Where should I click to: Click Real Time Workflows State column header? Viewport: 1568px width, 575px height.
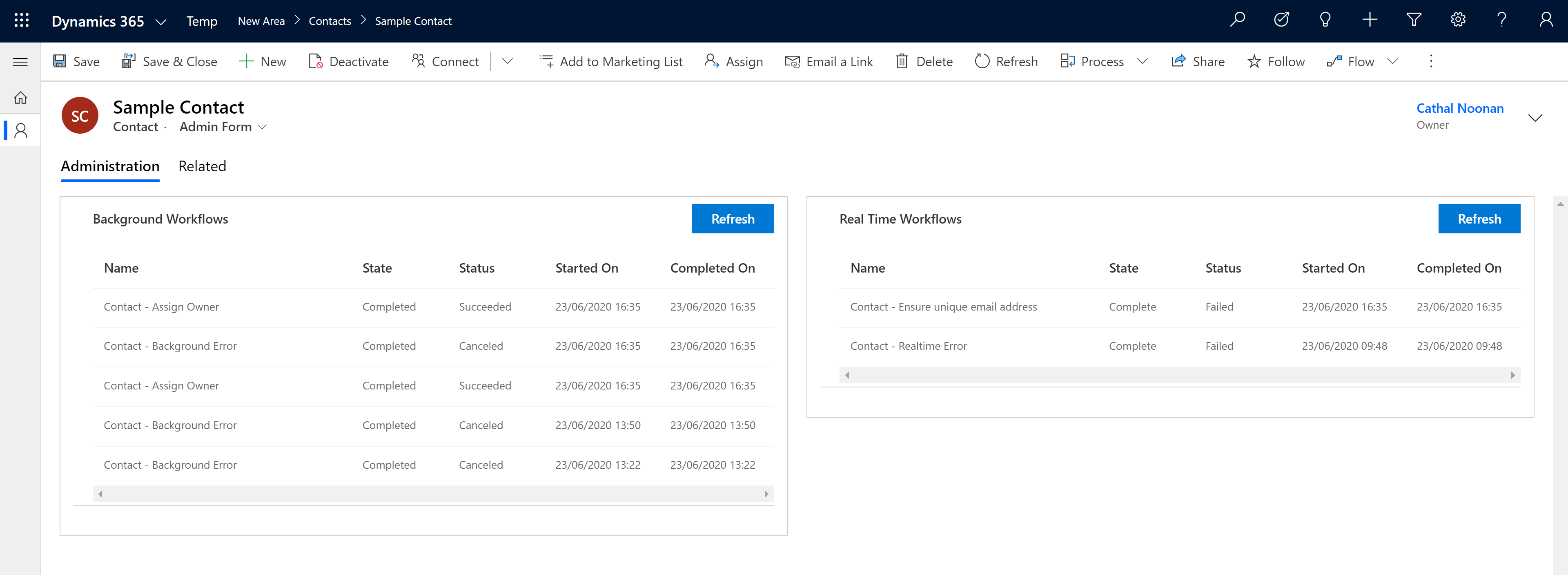point(1123,268)
